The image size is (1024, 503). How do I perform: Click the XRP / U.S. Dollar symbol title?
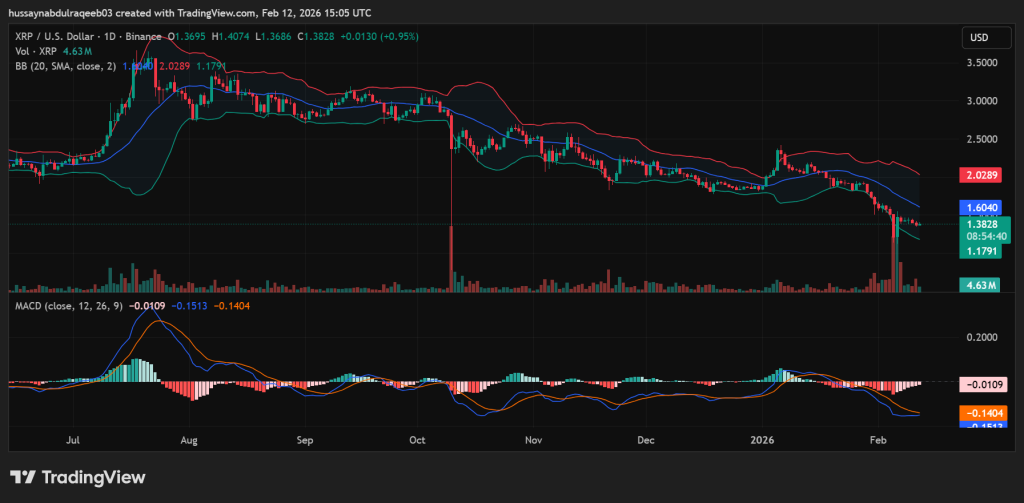coord(60,36)
